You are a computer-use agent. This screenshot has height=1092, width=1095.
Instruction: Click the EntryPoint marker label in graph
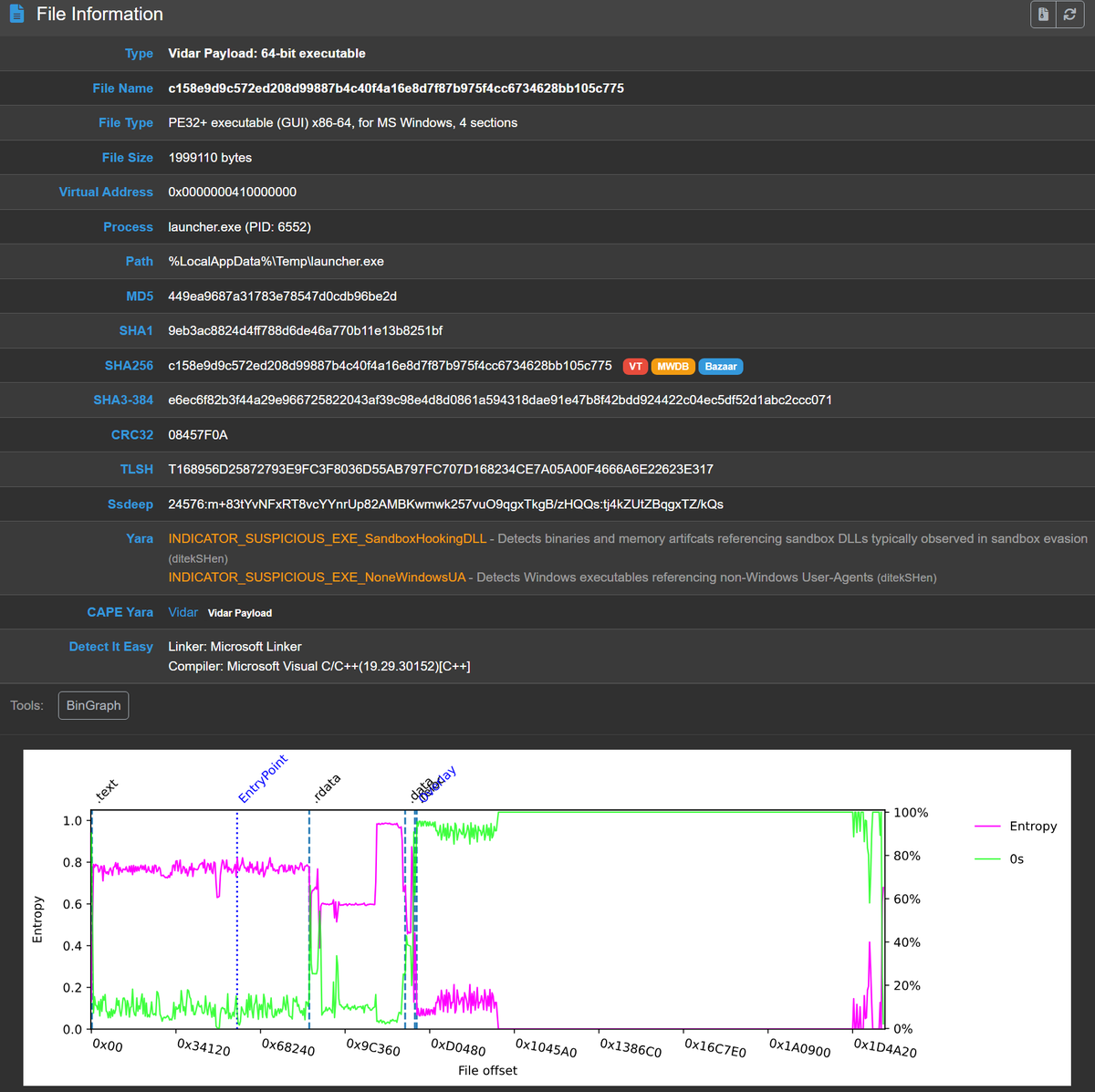(x=263, y=779)
